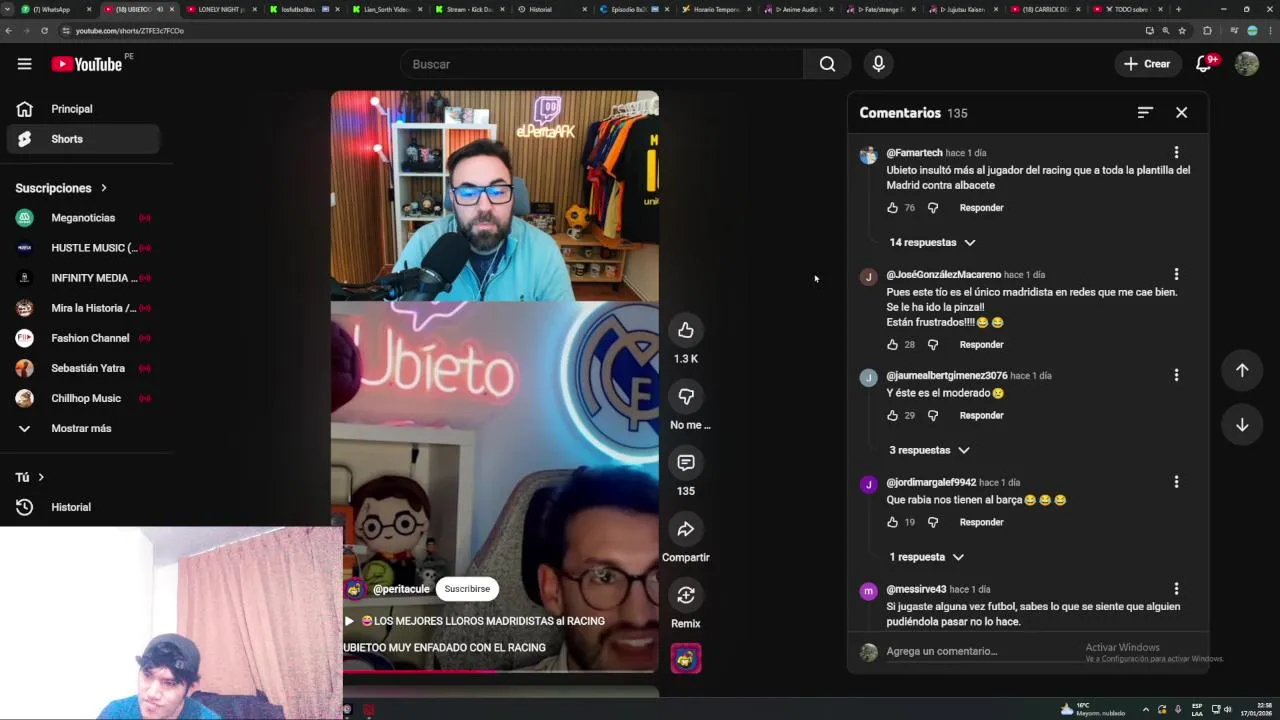Open Historial in the sidebar

(x=83, y=507)
